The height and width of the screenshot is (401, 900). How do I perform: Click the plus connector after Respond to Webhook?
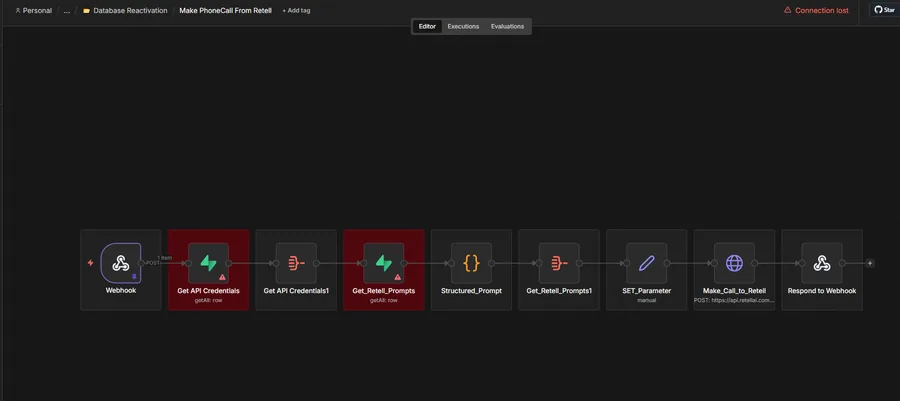870,263
